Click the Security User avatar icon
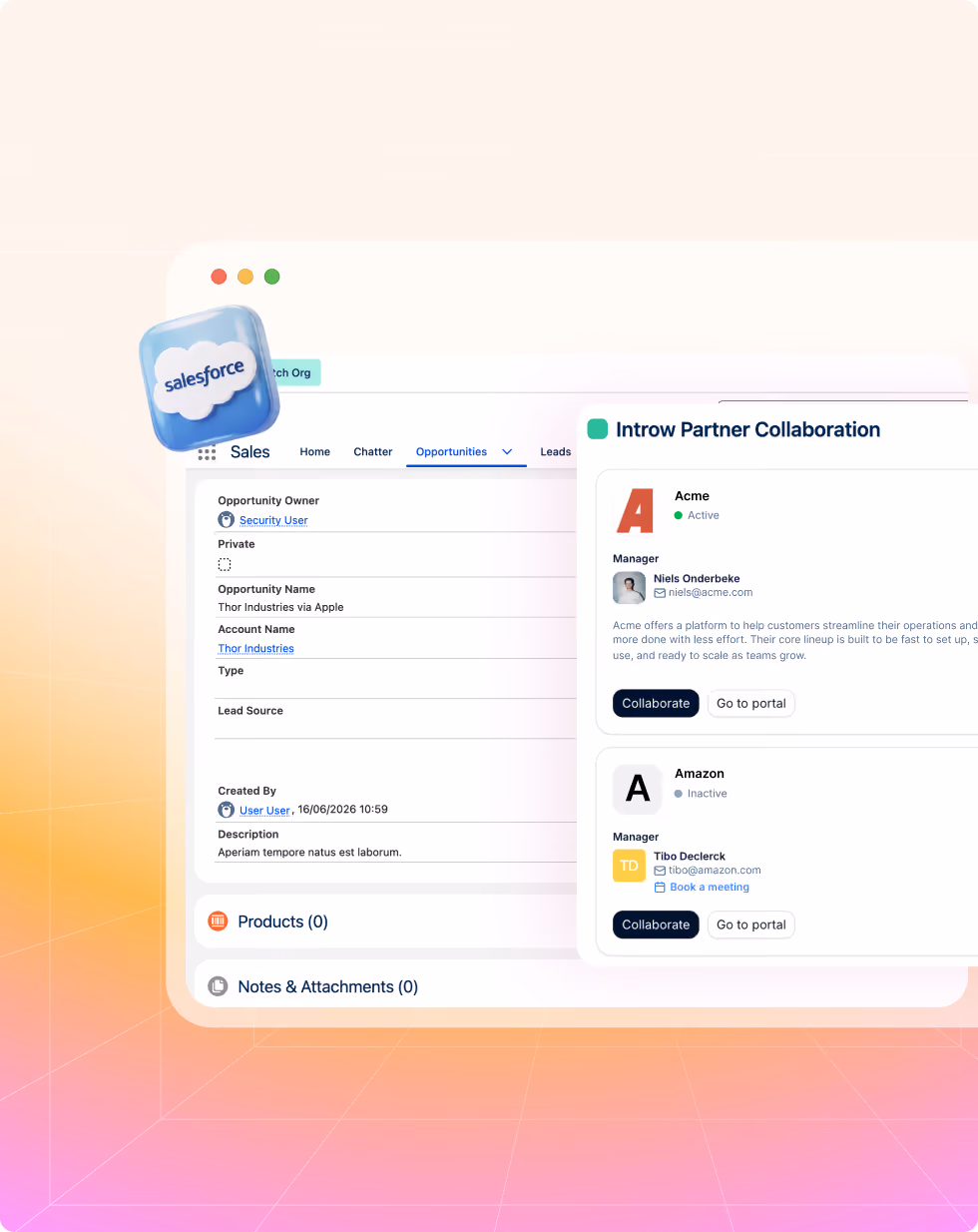Viewport: 978px width, 1232px height. click(227, 519)
